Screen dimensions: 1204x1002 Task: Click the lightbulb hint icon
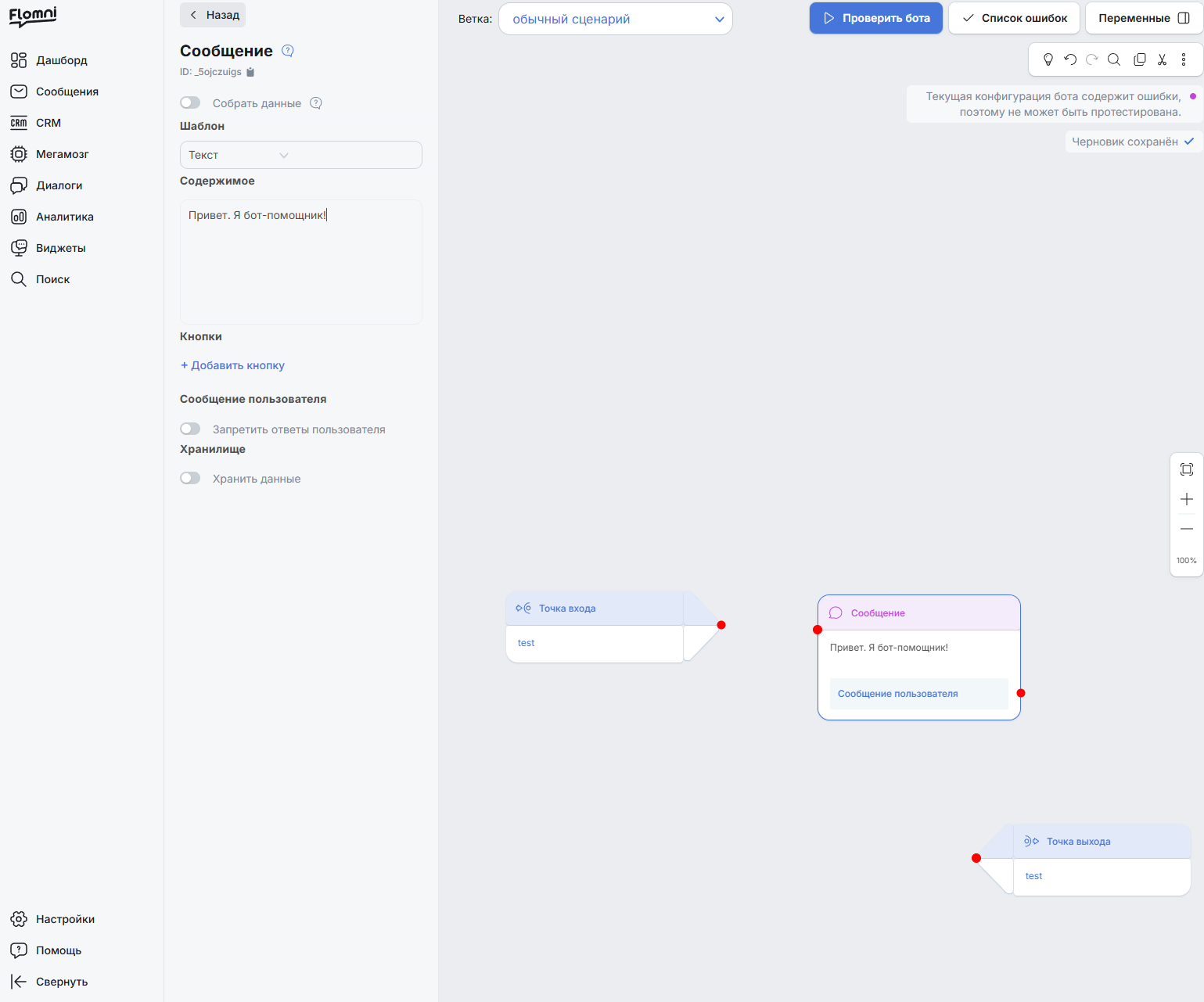coord(1048,59)
